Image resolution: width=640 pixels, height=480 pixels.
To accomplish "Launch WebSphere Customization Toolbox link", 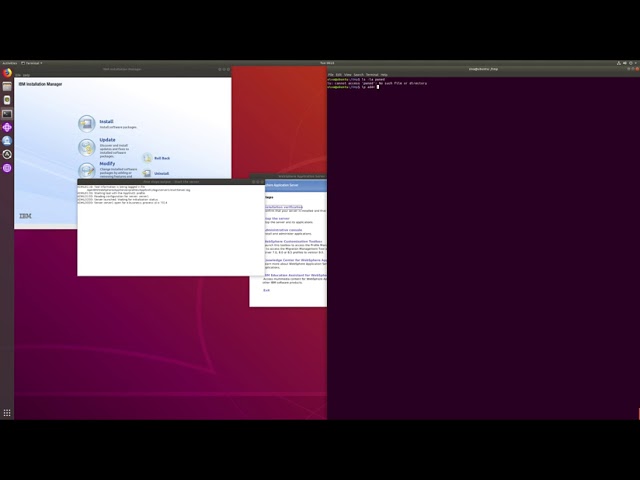I will tap(293, 241).
